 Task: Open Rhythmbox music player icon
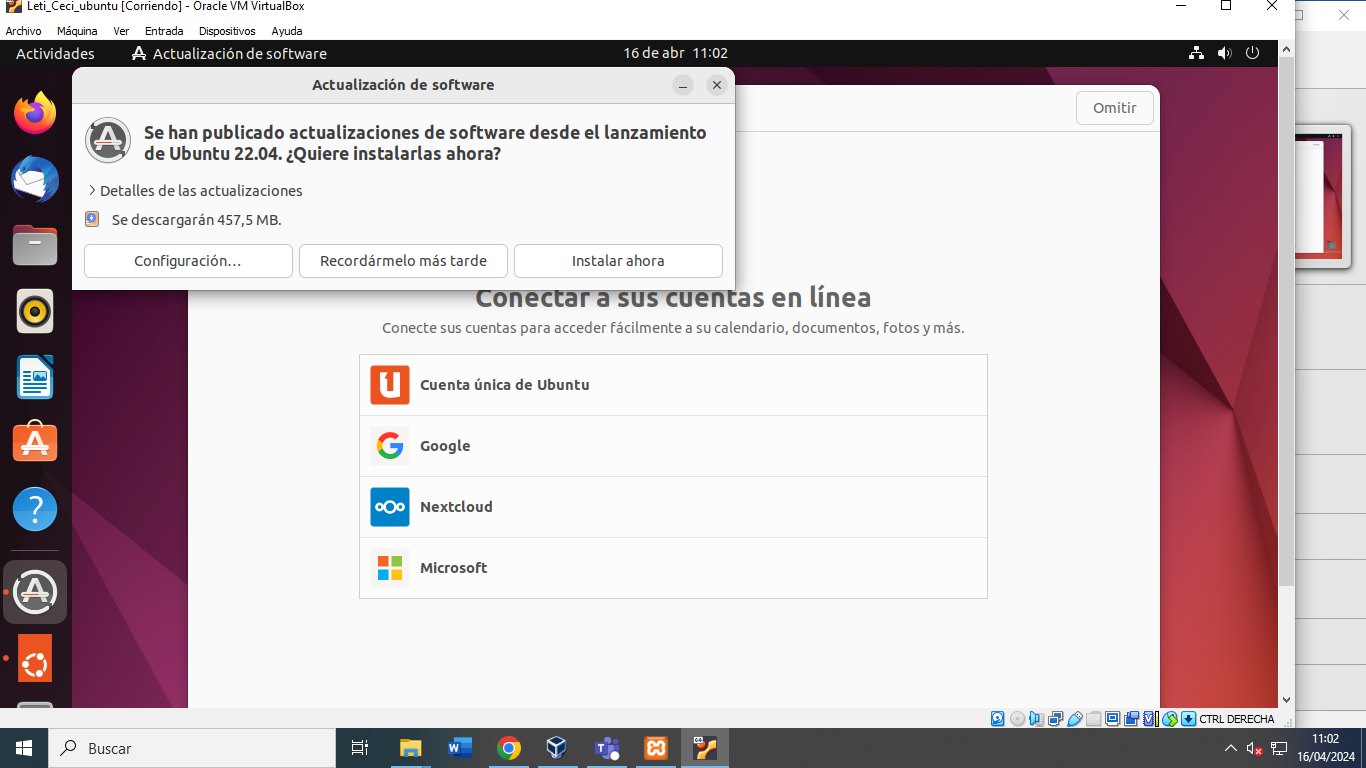point(35,311)
